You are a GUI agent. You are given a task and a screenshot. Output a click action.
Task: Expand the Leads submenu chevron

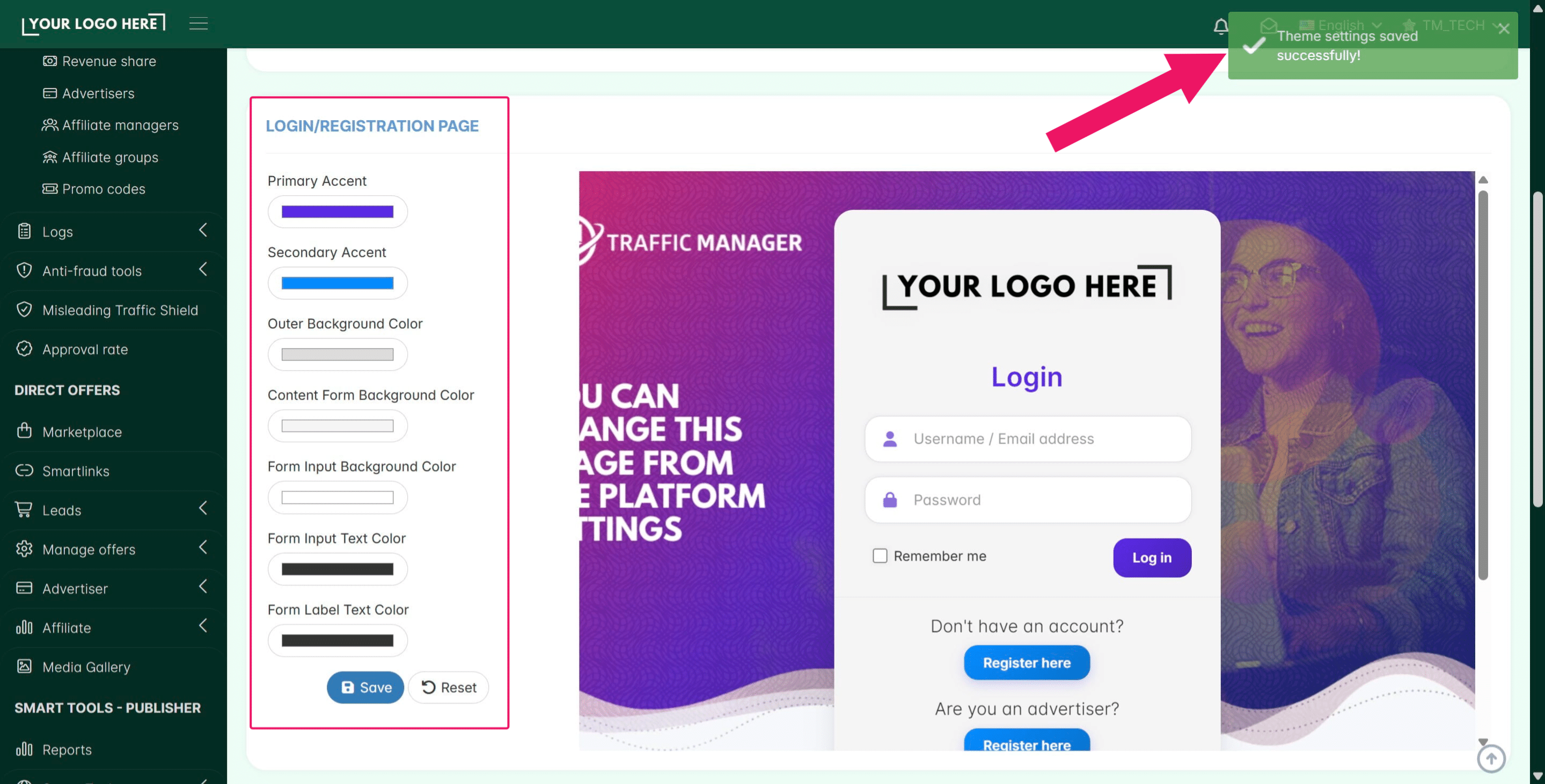[x=203, y=509]
